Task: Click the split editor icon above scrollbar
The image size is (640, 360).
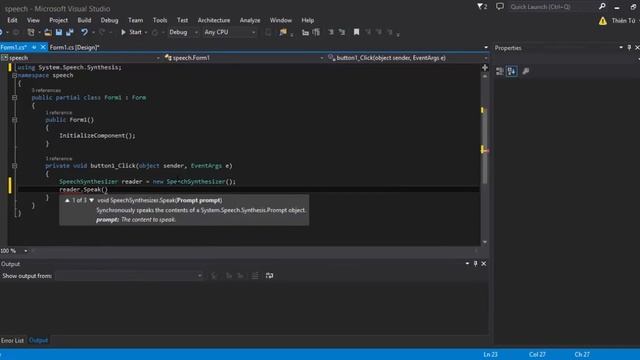Action: coord(485,67)
